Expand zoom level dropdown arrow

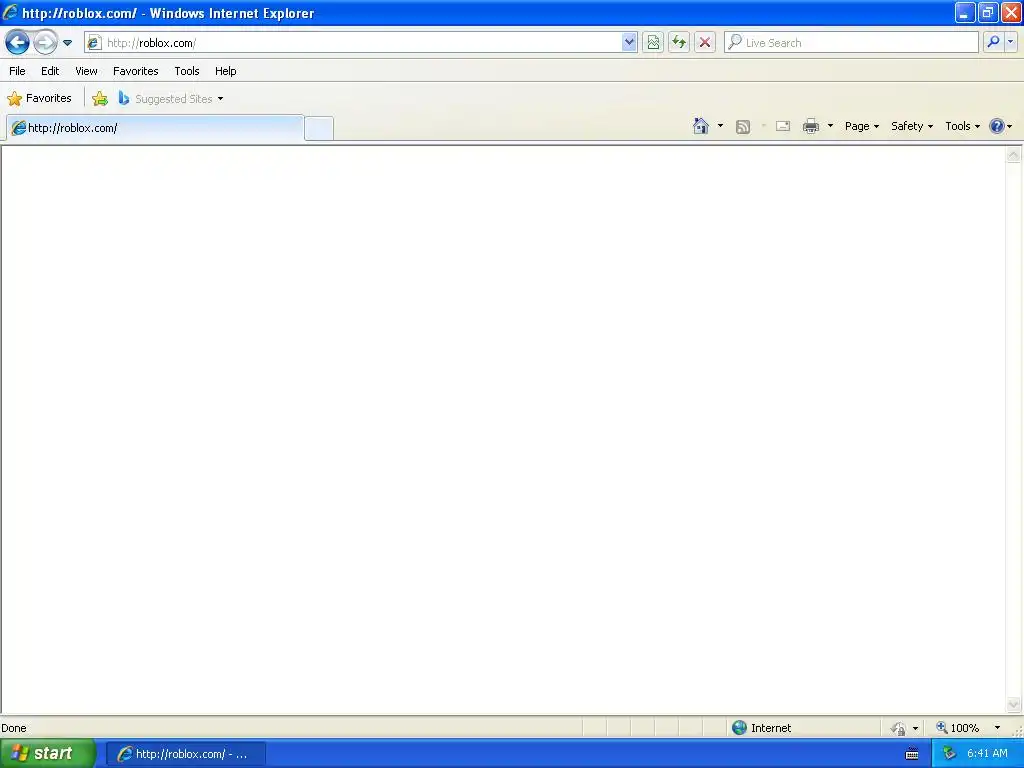point(997,728)
